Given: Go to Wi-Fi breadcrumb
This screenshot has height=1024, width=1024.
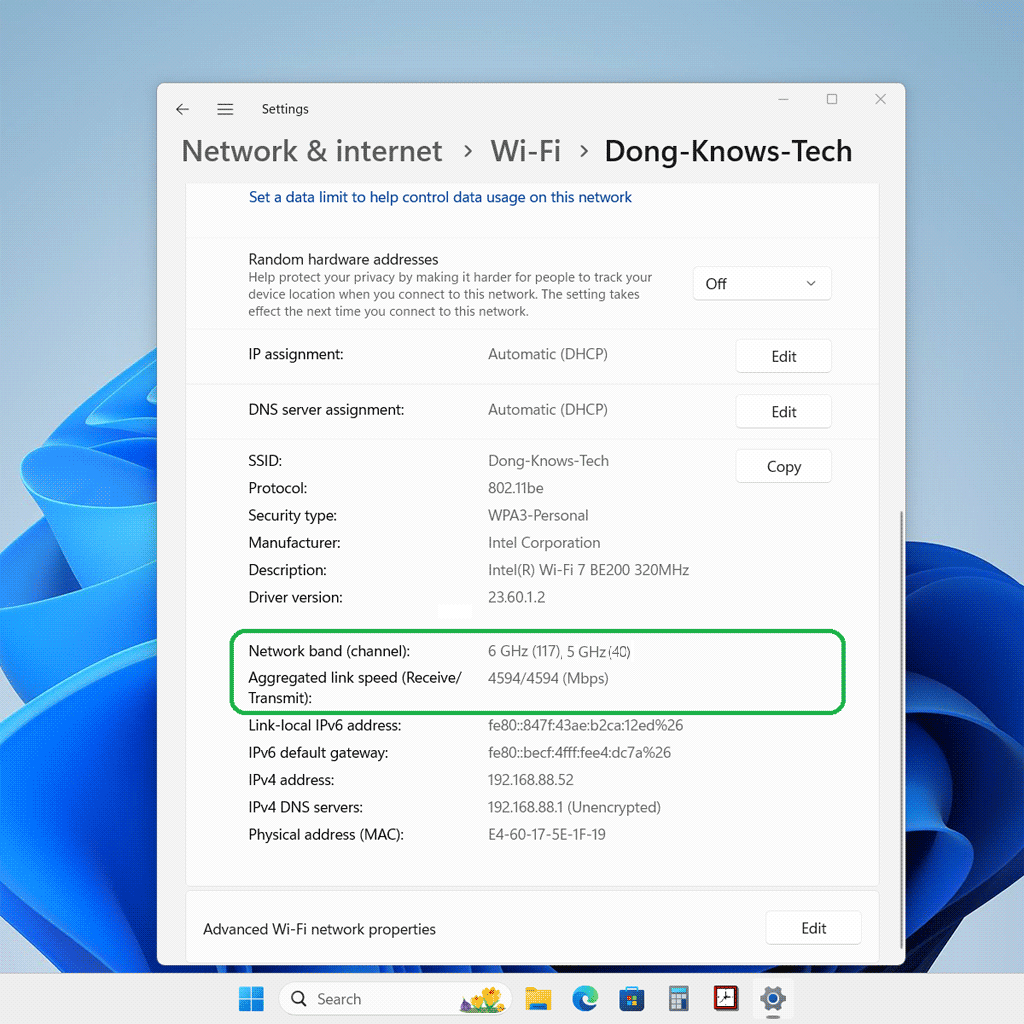Looking at the screenshot, I should [526, 152].
